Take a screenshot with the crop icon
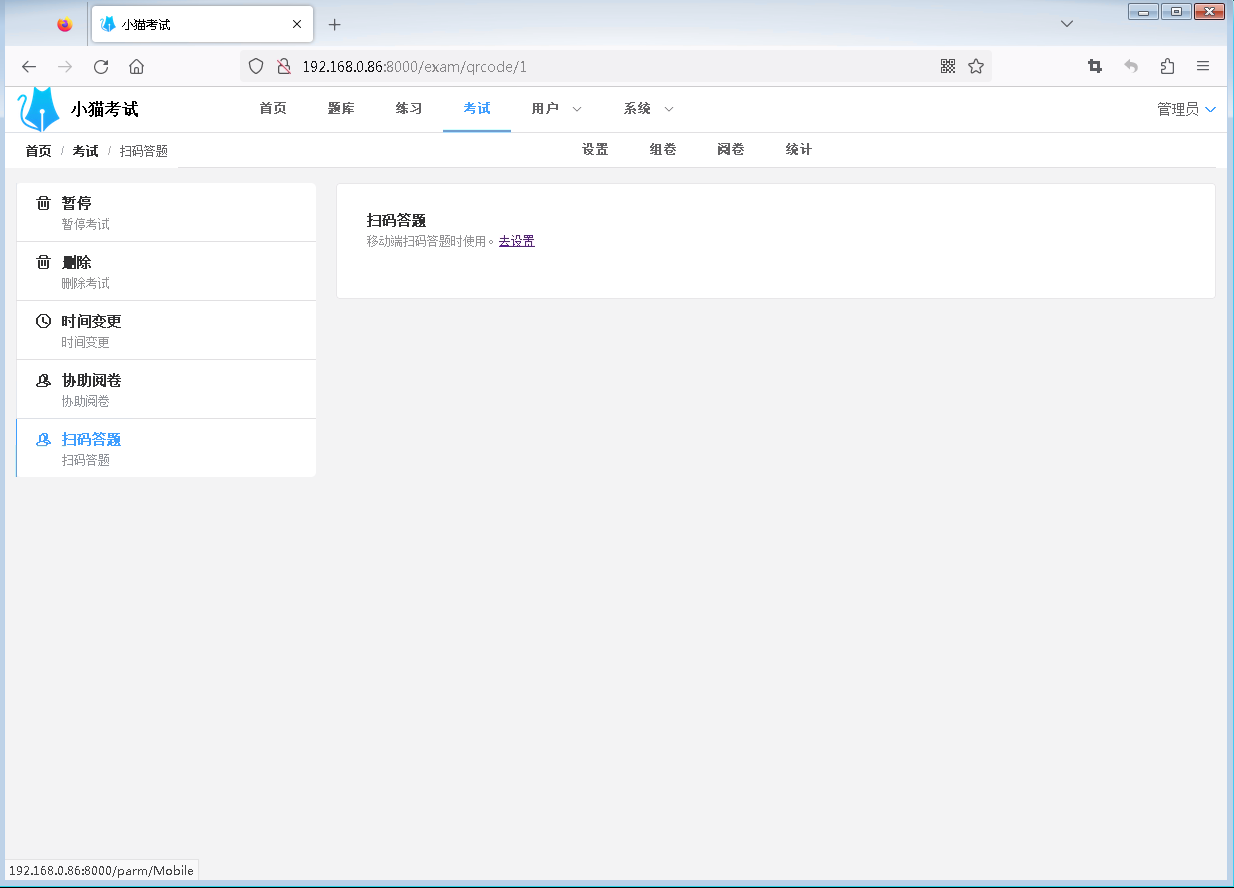 1095,66
